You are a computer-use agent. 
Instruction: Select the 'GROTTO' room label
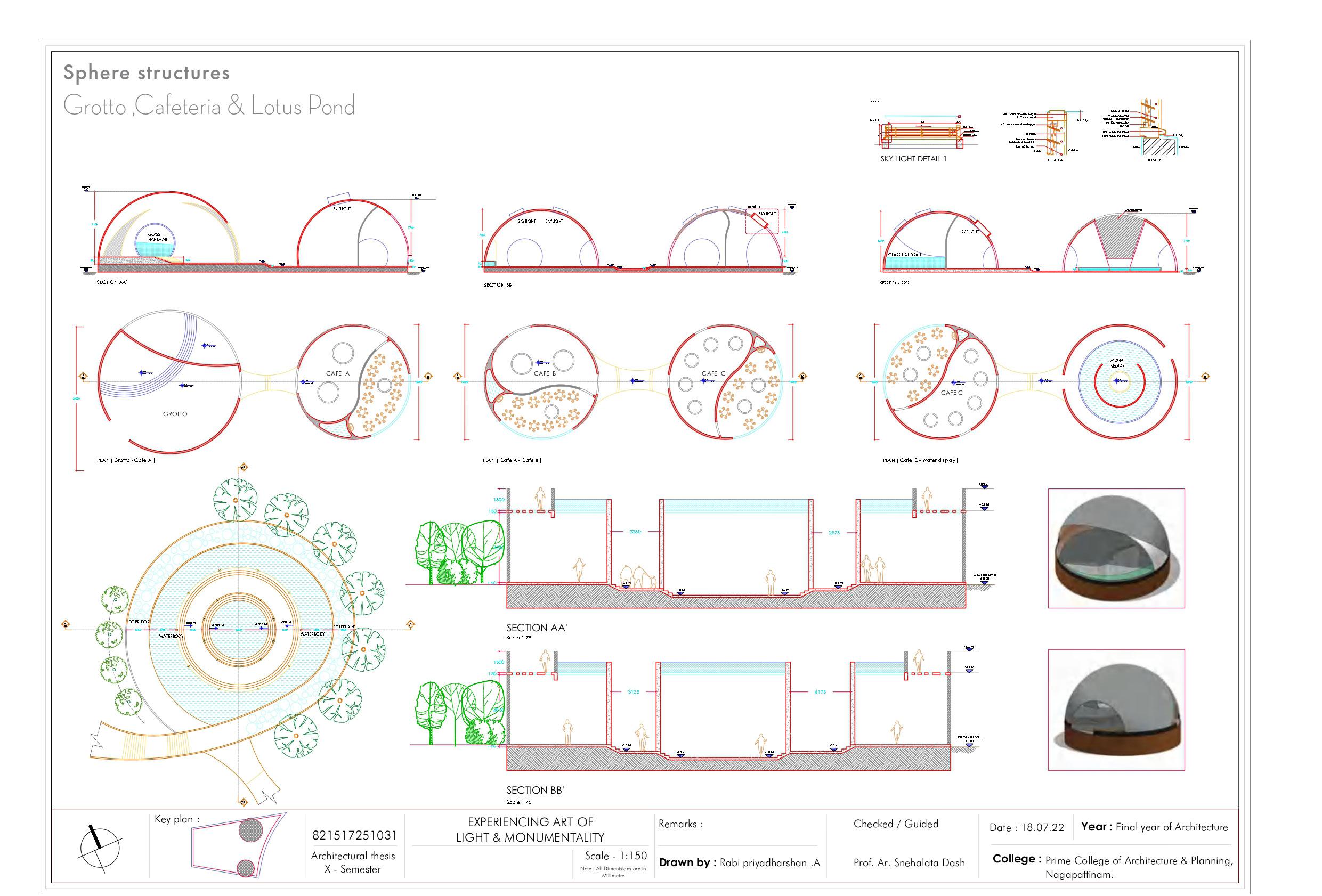click(175, 414)
